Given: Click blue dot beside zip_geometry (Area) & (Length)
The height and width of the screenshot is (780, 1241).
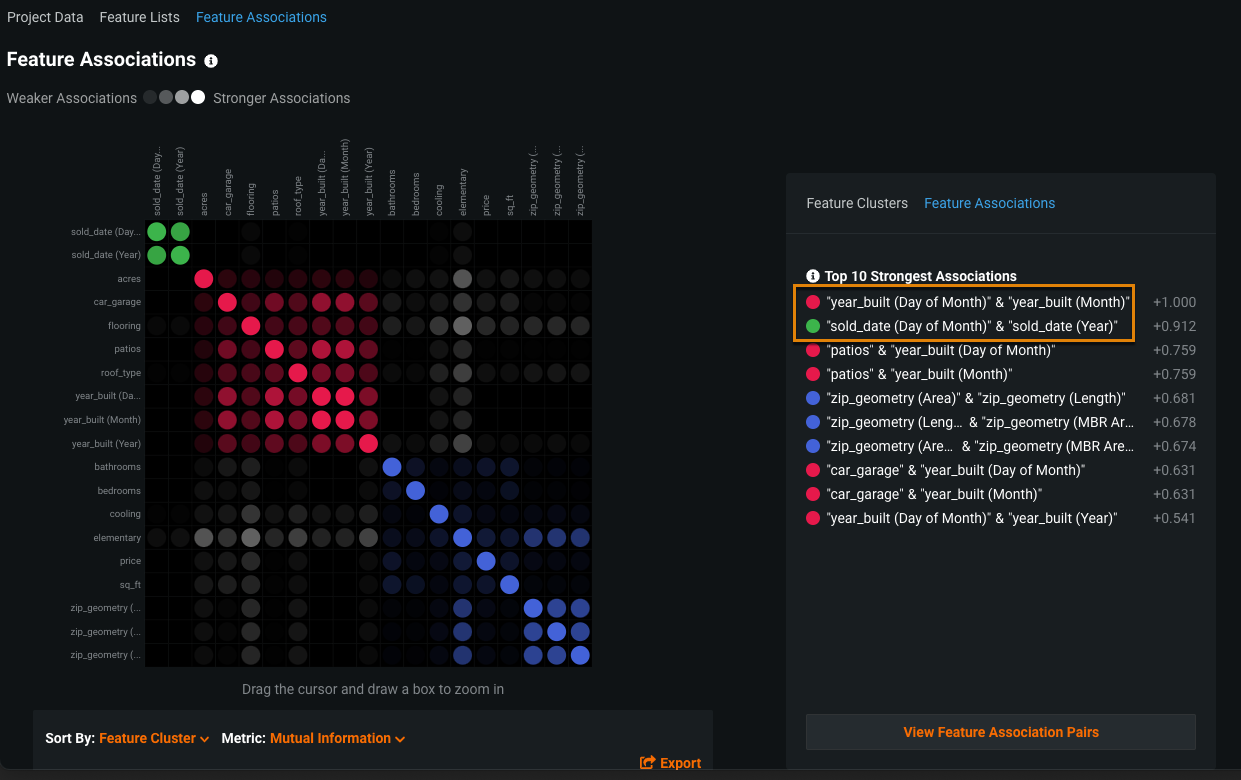Looking at the screenshot, I should (x=813, y=398).
